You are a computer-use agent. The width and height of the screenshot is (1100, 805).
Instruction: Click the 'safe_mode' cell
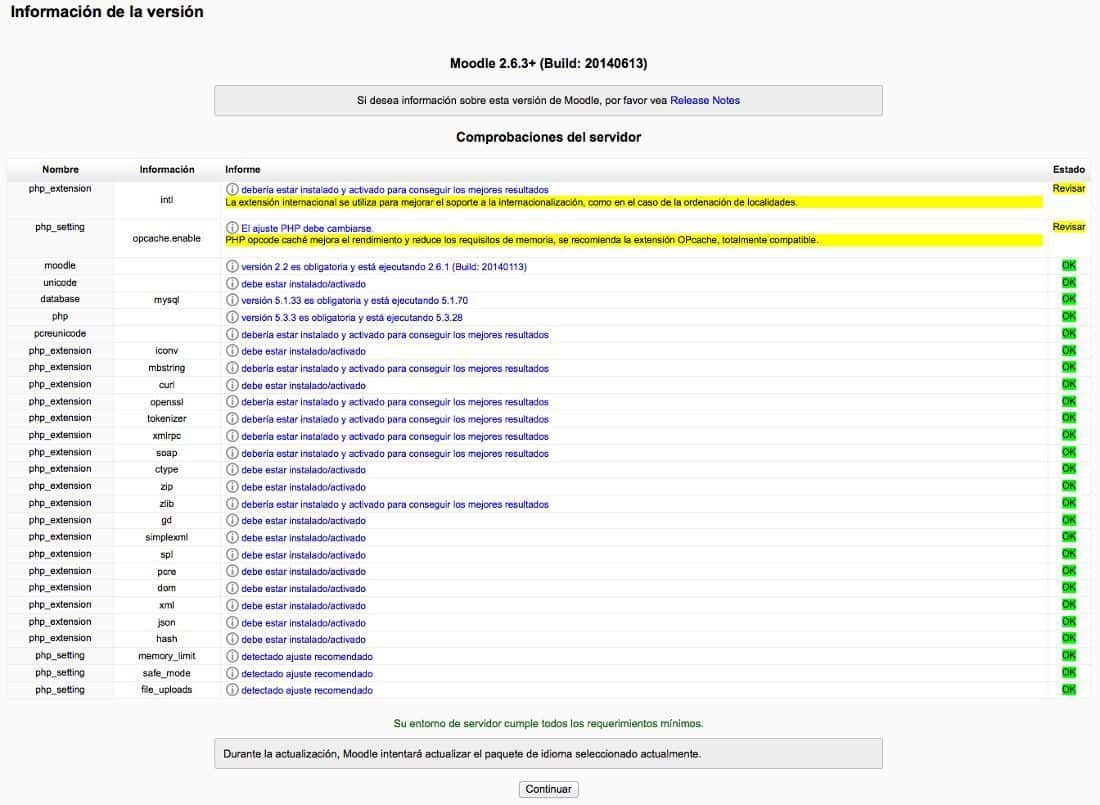[x=167, y=674]
